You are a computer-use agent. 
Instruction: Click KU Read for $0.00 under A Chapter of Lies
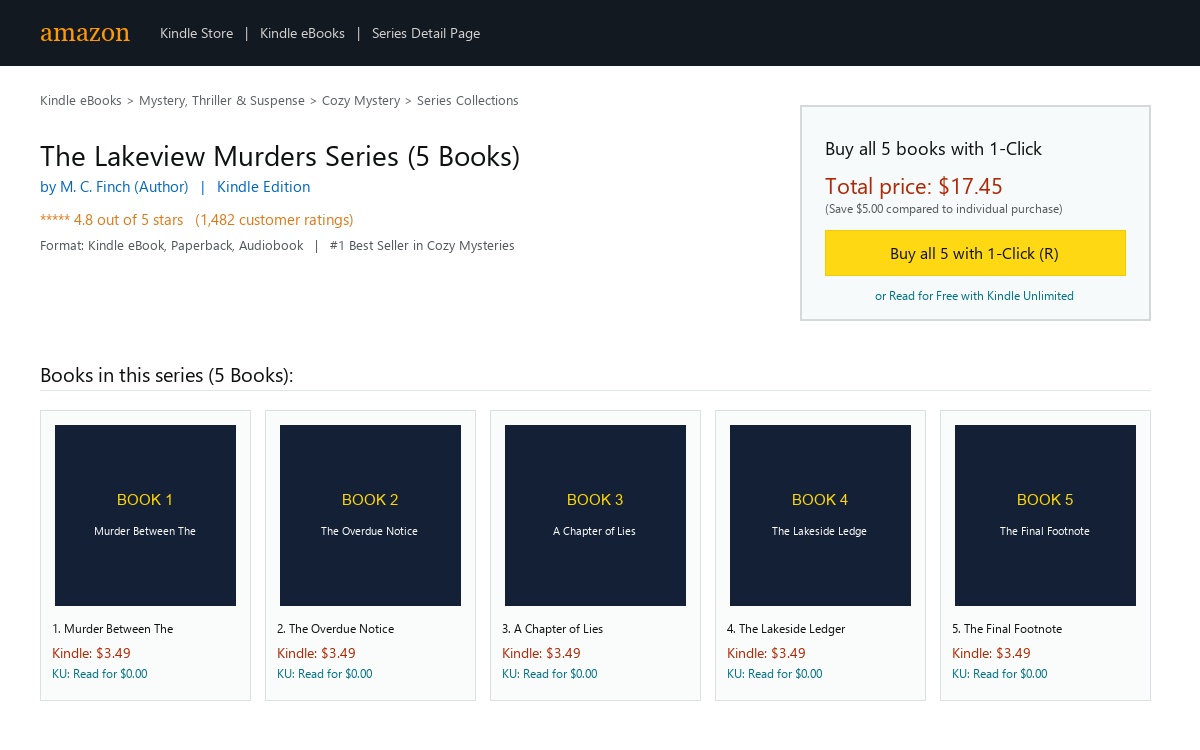(x=549, y=674)
